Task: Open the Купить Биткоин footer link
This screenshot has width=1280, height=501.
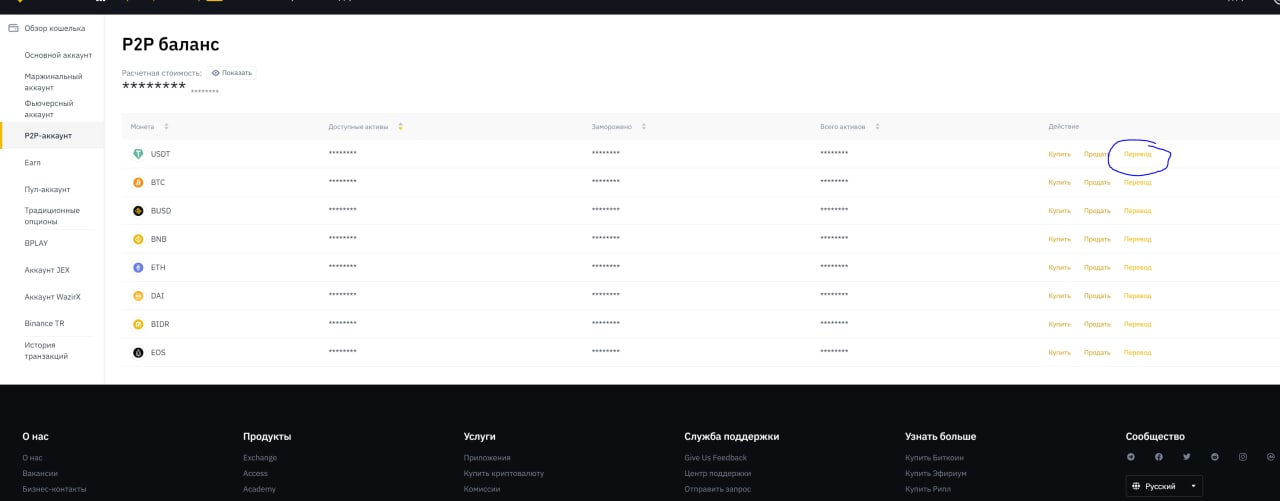Action: pos(933,458)
